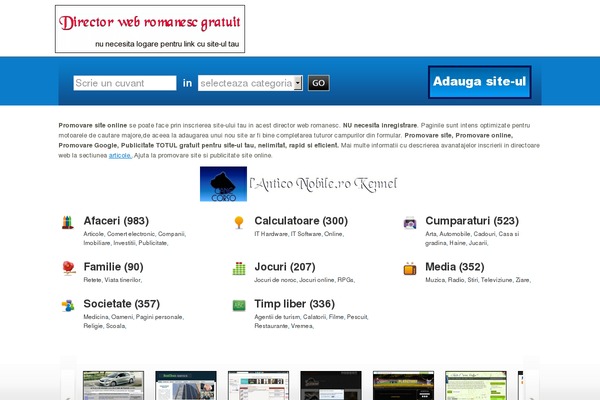The height and width of the screenshot is (400, 600).
Task: Click the Timp liber green icon
Action: [x=239, y=305]
